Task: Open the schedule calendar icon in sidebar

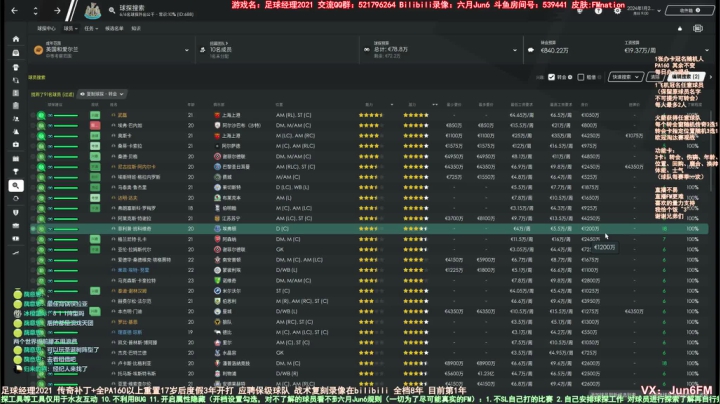Action: 16,158
